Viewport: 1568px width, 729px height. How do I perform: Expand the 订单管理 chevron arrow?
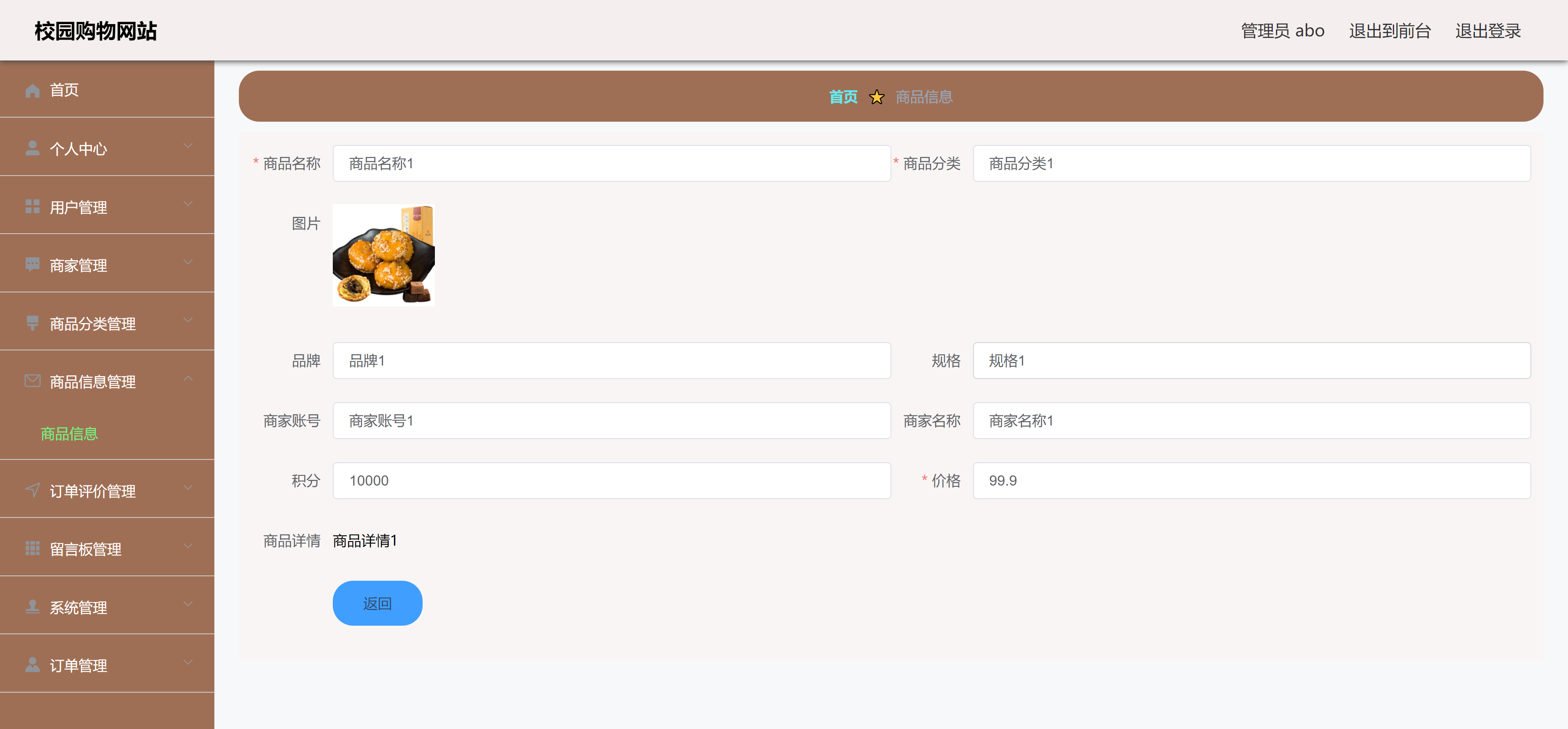tap(188, 662)
